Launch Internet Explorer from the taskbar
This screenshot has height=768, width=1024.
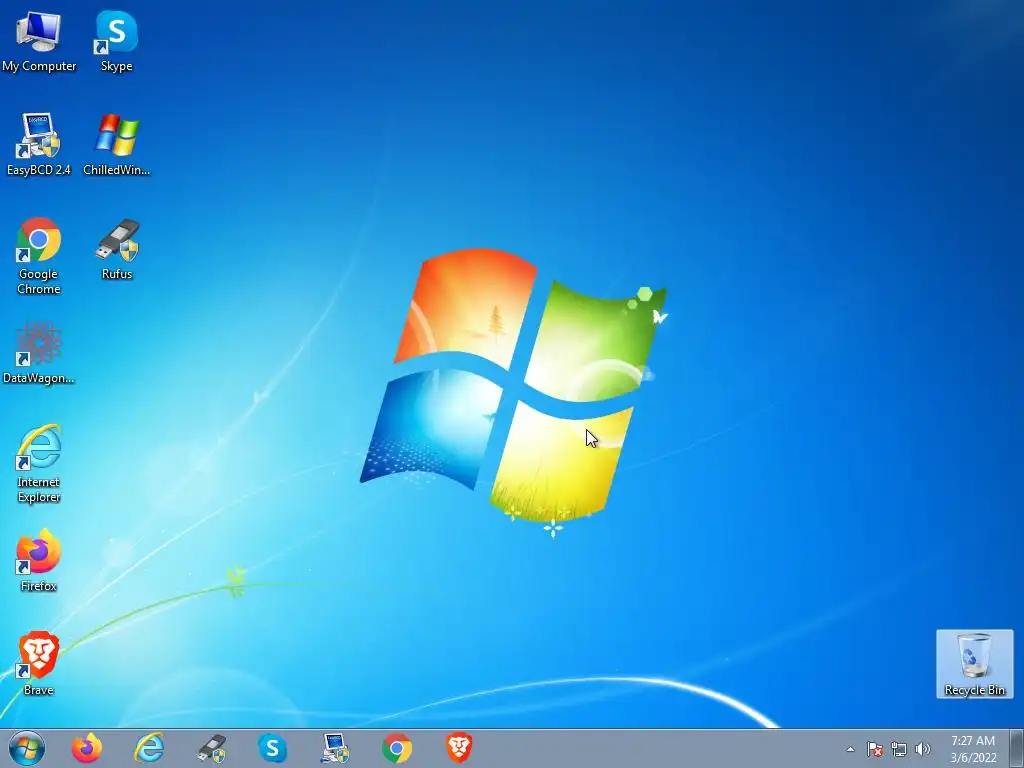[x=149, y=748]
